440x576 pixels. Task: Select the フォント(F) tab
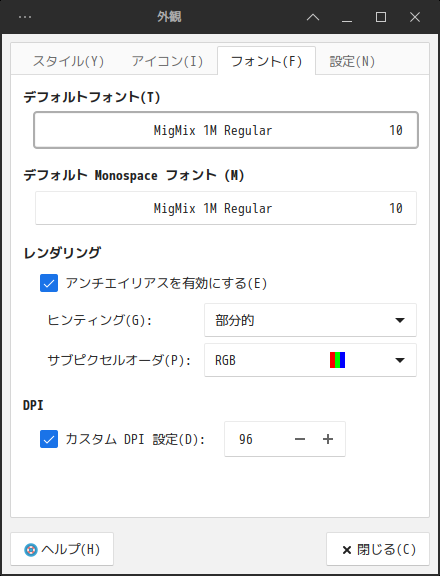267,61
